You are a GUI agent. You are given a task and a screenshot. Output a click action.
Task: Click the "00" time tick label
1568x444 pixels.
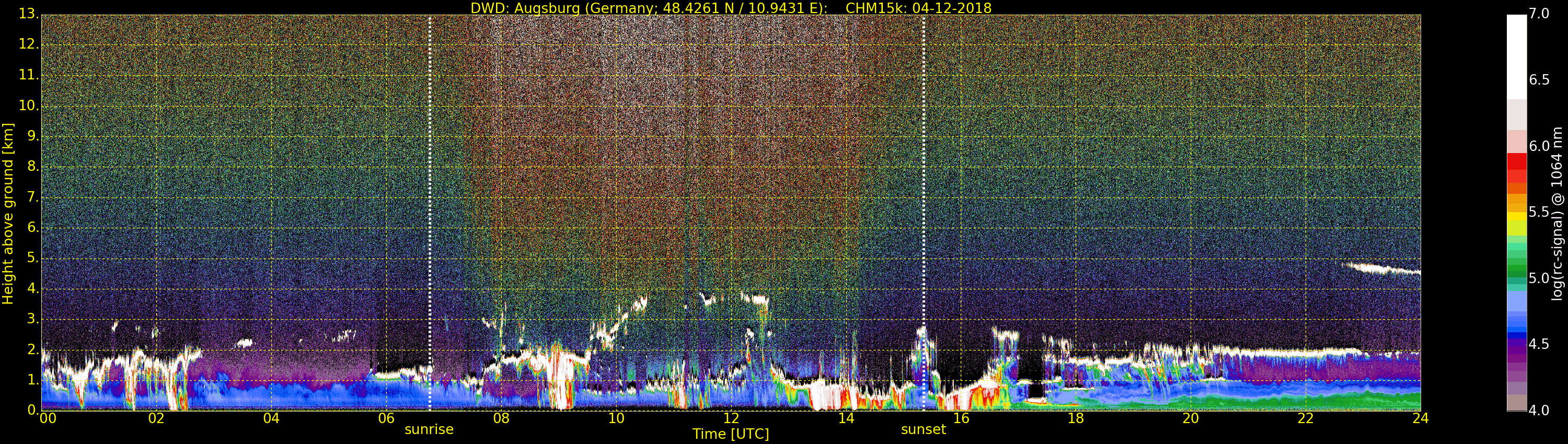tap(48, 418)
